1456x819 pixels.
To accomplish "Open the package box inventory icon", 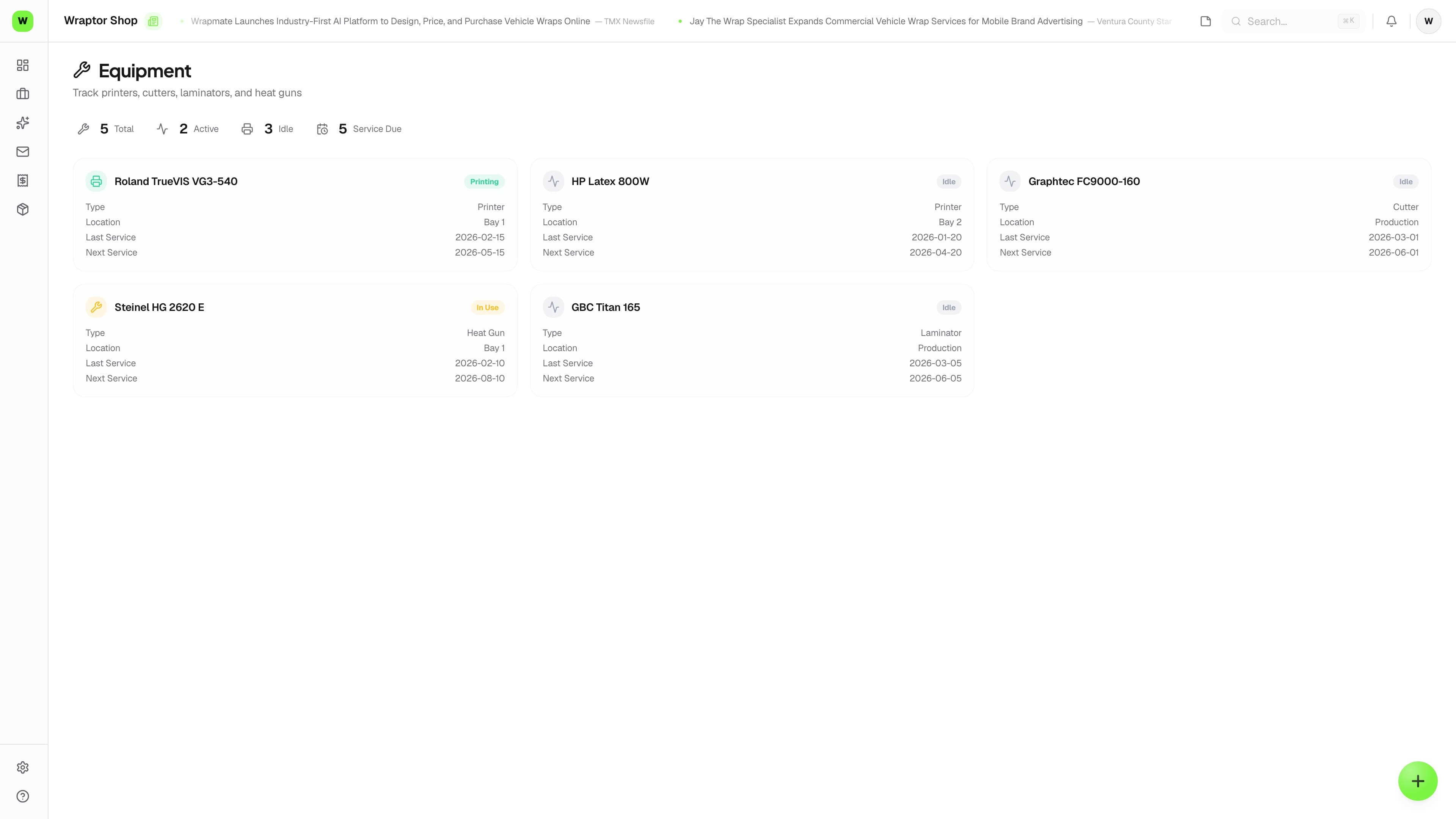I will [x=23, y=209].
